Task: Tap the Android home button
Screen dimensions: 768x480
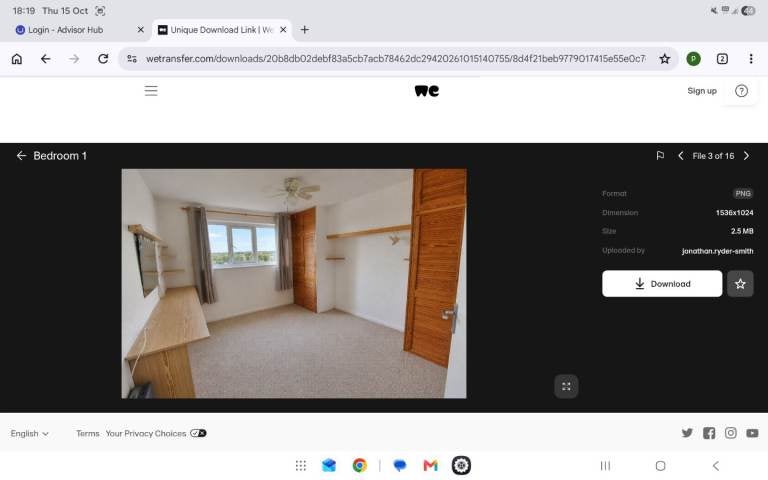Action: 660,465
